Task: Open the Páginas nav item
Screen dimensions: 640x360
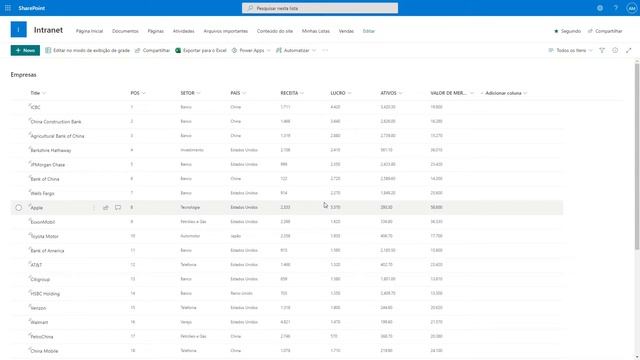Action: pos(156,31)
